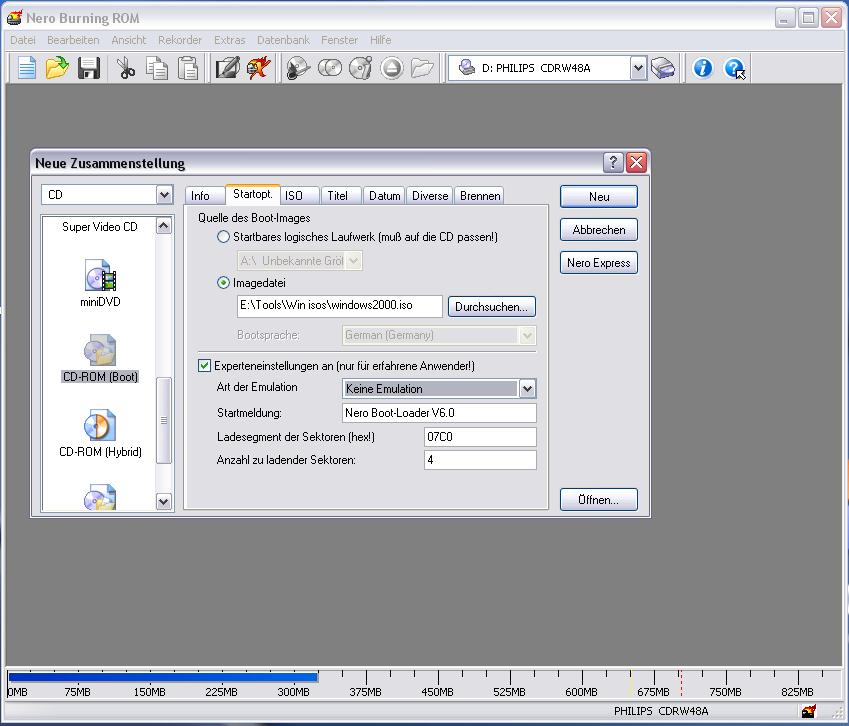Open the Art der Emulation dropdown
This screenshot has width=849, height=726.
tap(527, 388)
